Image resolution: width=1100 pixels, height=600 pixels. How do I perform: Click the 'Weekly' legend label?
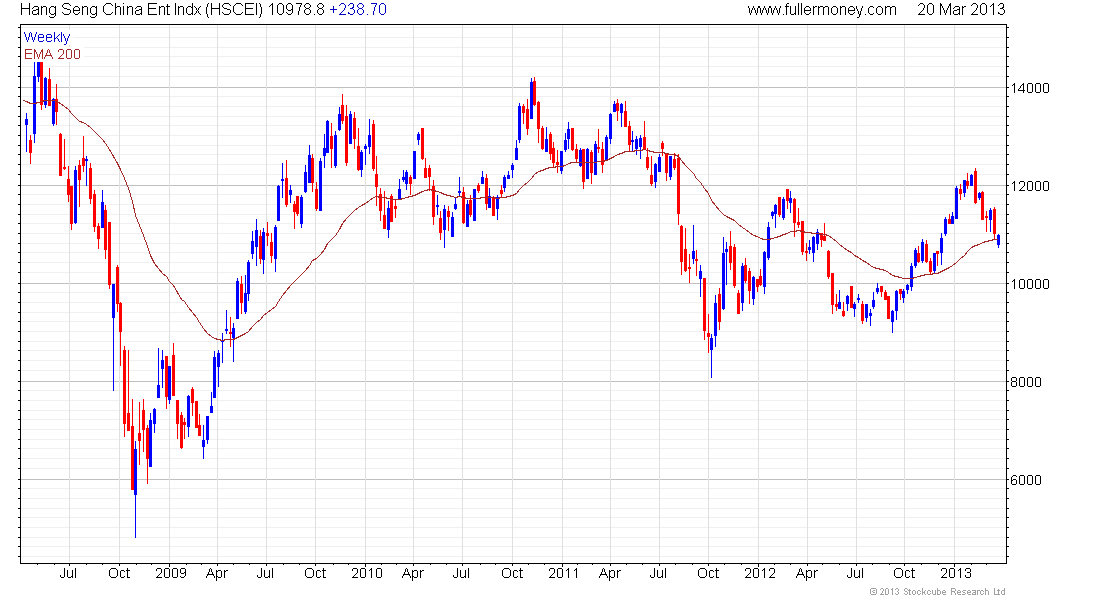47,37
